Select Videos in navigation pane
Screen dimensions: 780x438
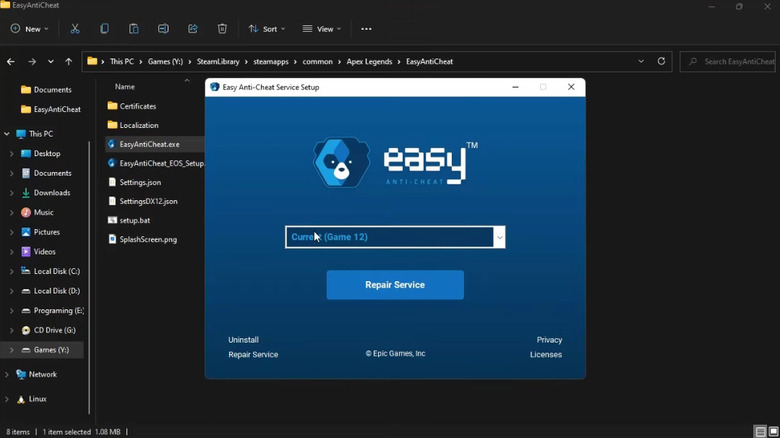tap(38, 251)
